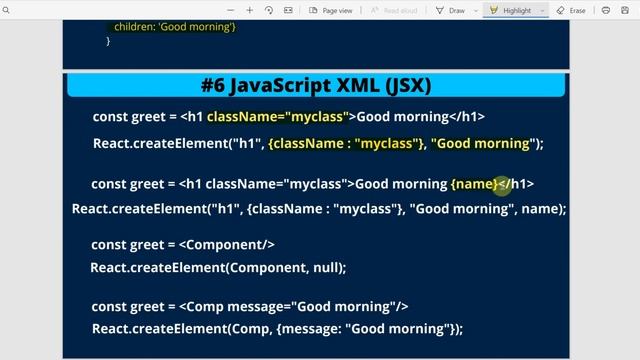Screen dimensions: 640x360
Task: Zoom out with the minus icon
Action: point(231,10)
